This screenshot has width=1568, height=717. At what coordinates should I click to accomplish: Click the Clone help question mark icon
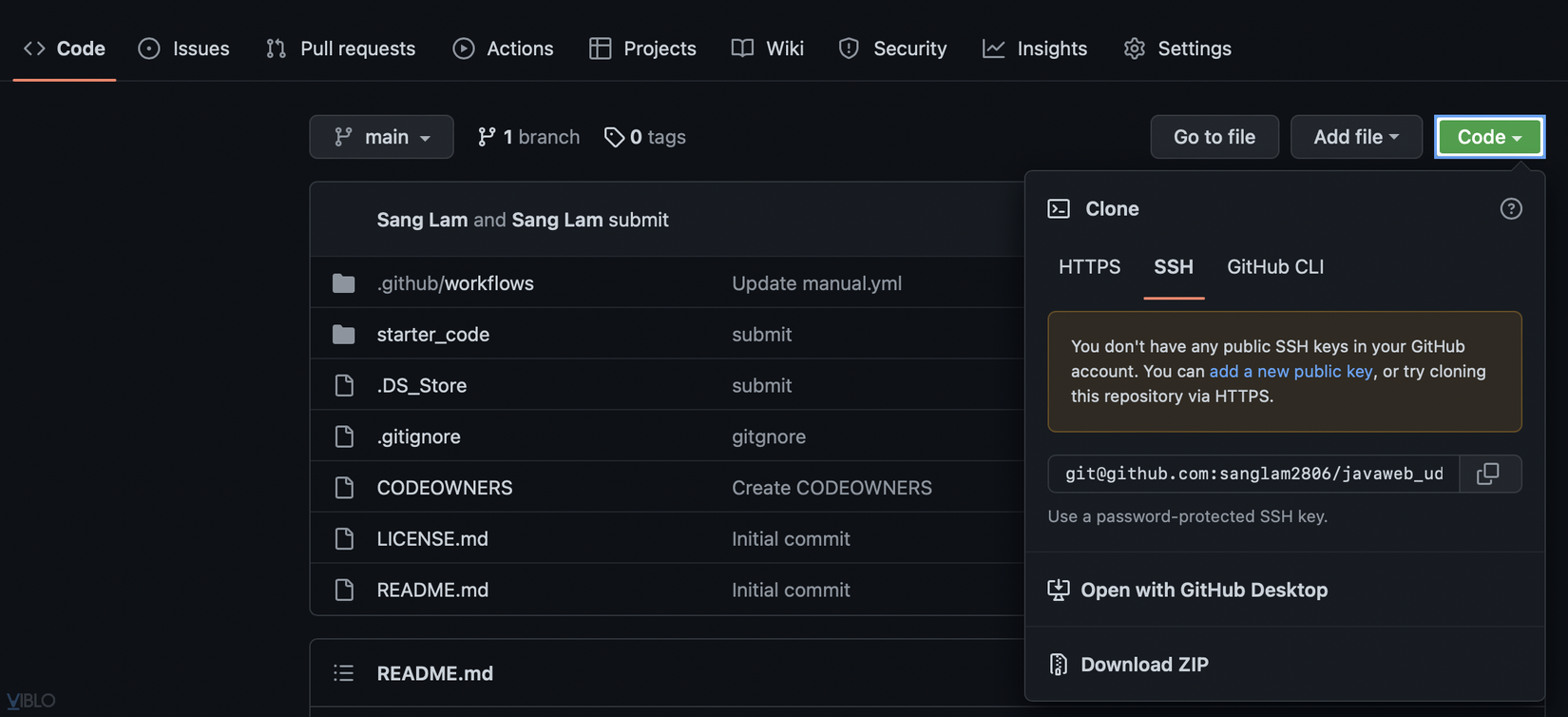point(1510,209)
